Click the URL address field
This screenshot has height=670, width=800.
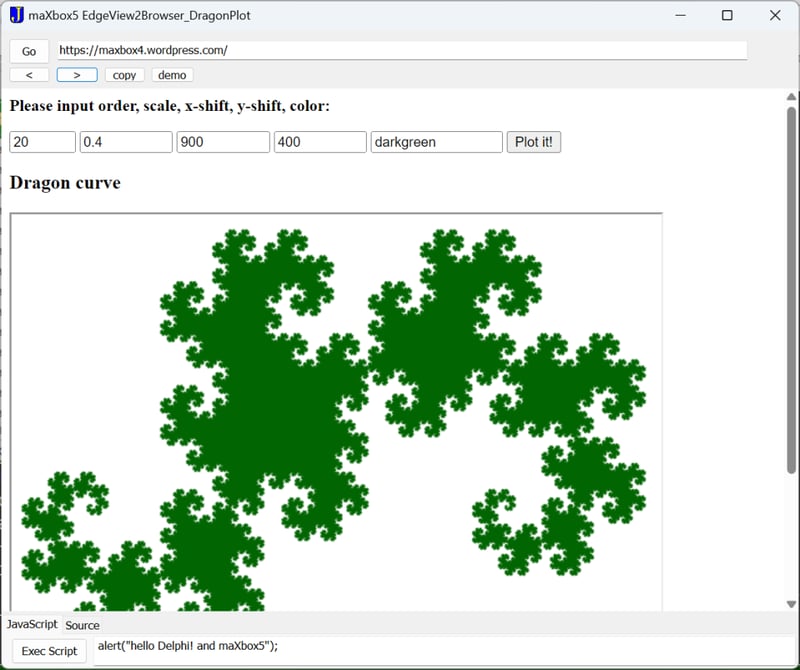tap(400, 49)
